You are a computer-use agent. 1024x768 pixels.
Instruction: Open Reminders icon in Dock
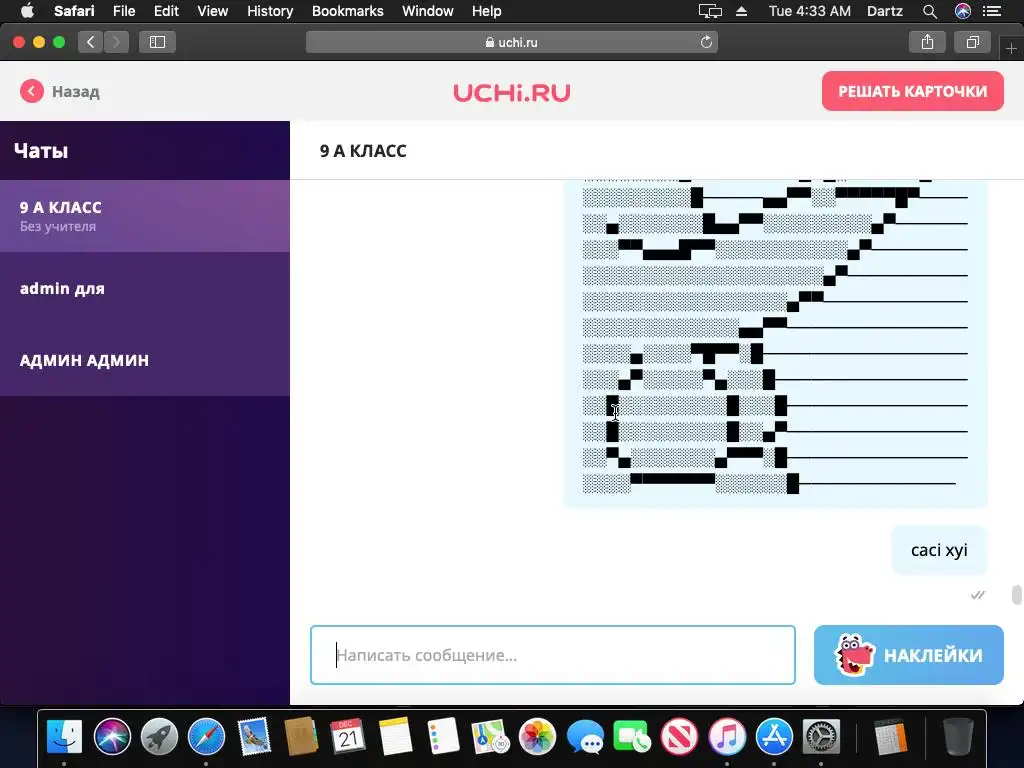443,737
